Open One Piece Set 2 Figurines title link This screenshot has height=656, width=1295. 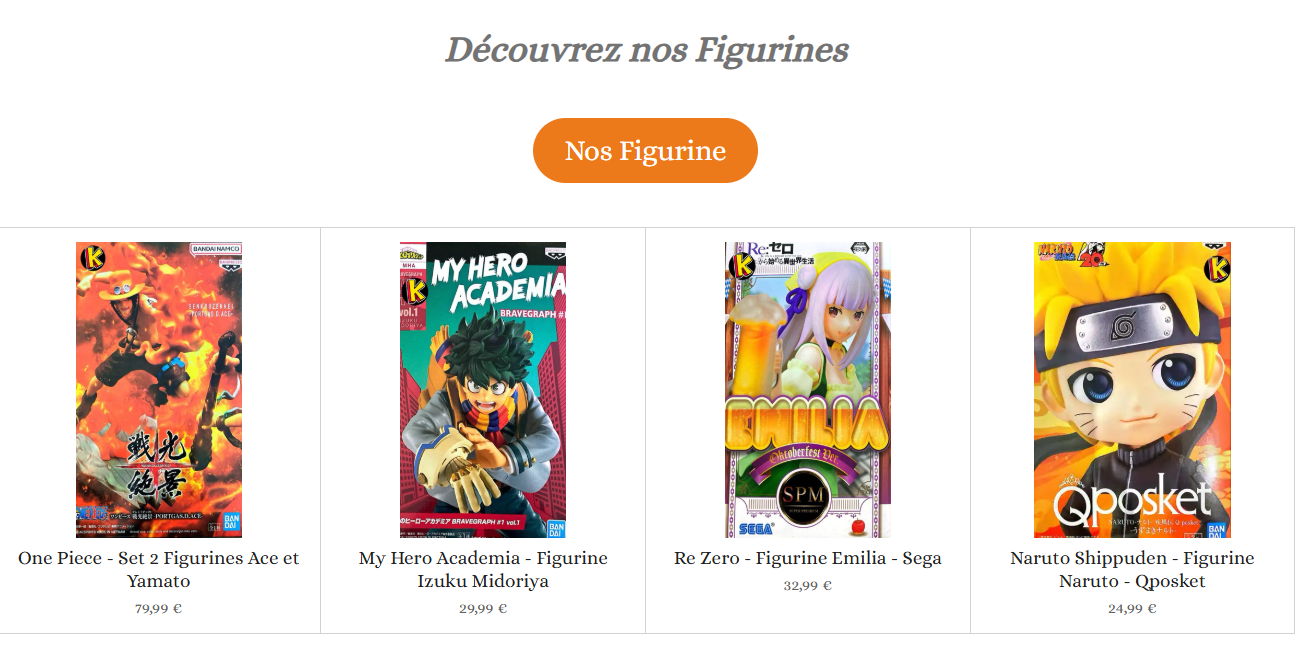(x=159, y=569)
